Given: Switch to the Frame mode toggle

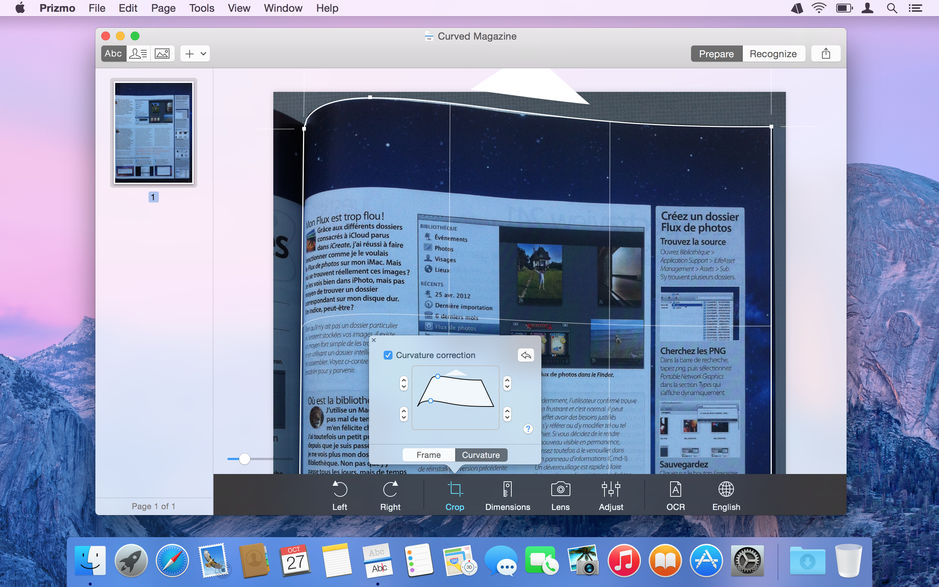Looking at the screenshot, I should pyautogui.click(x=428, y=454).
